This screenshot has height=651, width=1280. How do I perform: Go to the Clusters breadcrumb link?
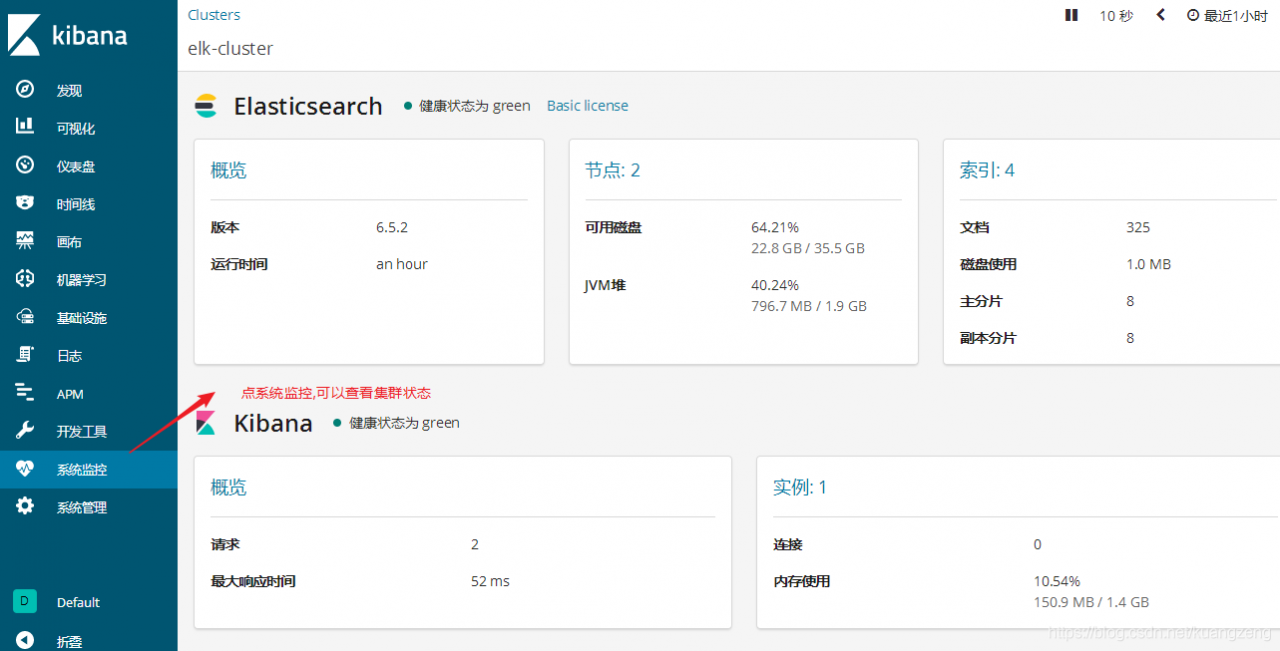tap(214, 15)
